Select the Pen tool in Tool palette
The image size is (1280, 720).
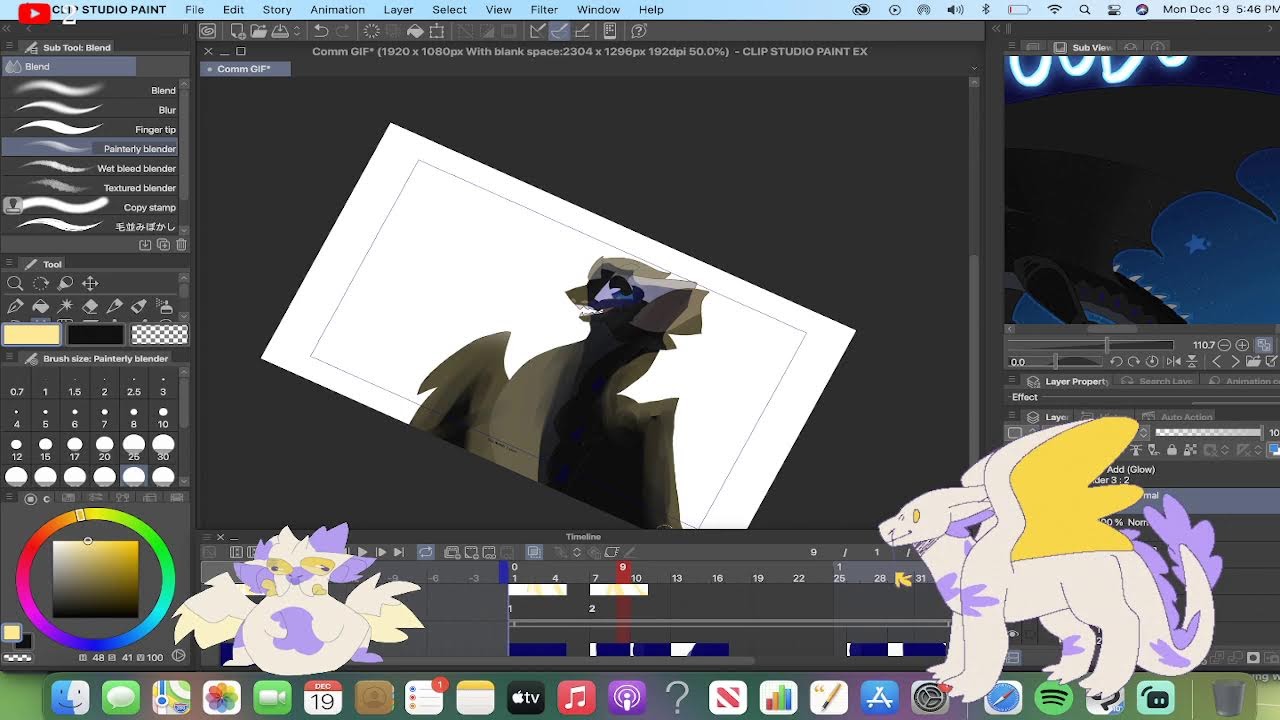pos(15,306)
